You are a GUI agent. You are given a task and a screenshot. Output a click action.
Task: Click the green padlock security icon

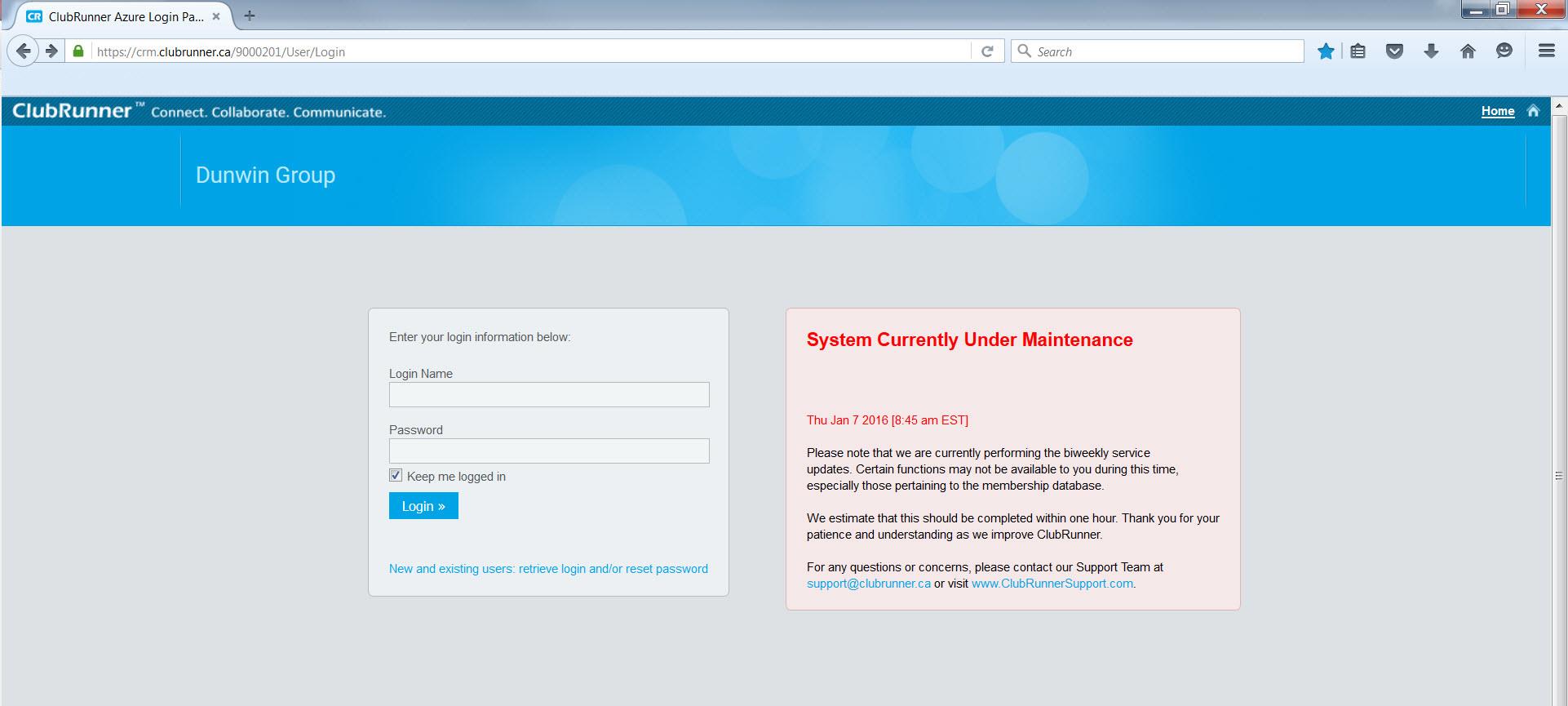78,51
